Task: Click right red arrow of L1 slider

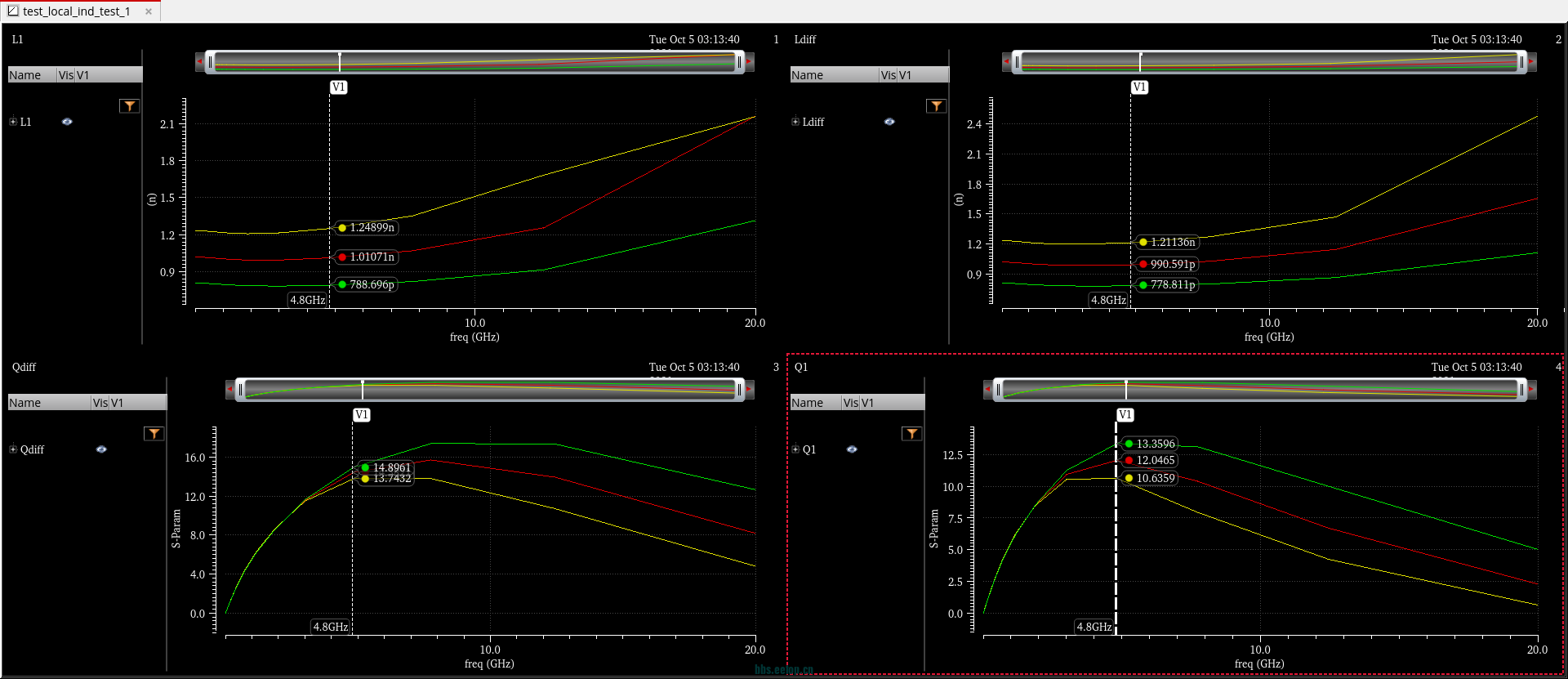Action: click(x=749, y=61)
